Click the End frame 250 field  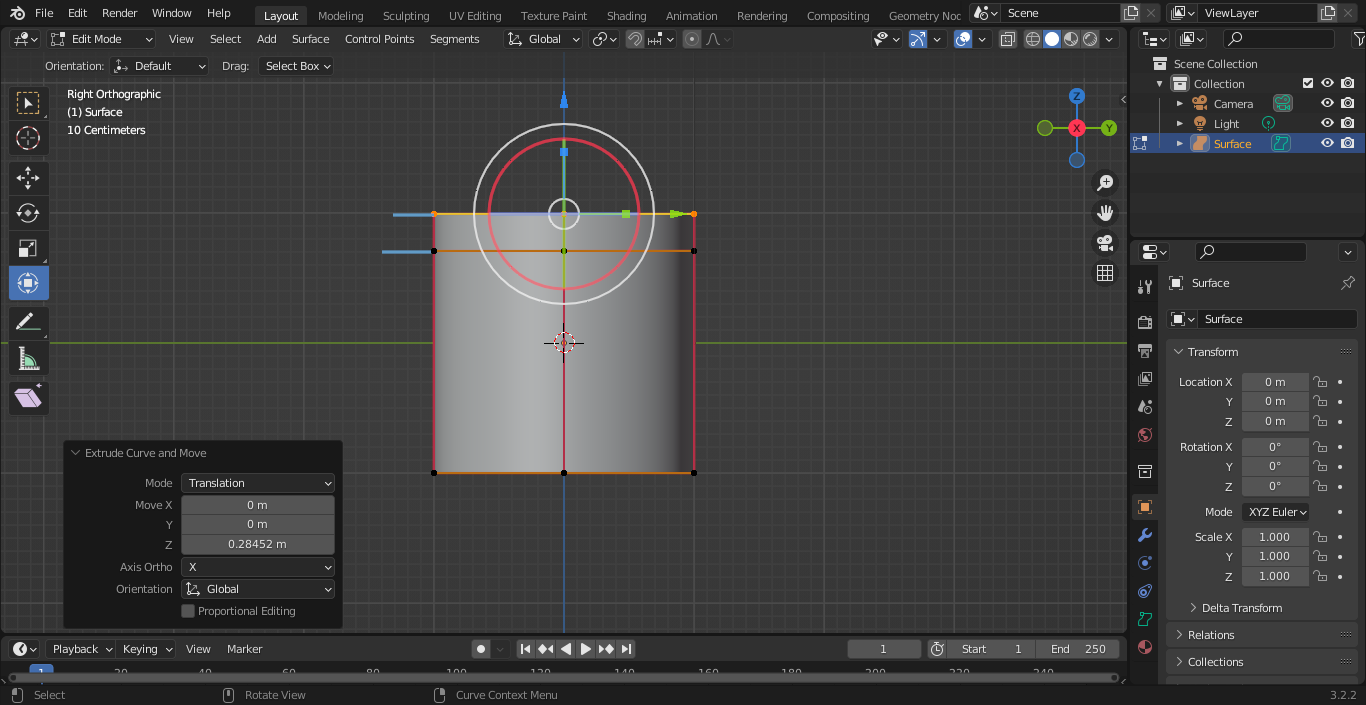1078,649
